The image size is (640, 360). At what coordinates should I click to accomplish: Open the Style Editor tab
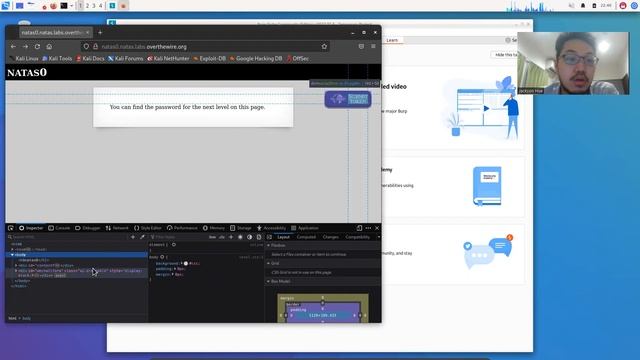[x=148, y=228]
